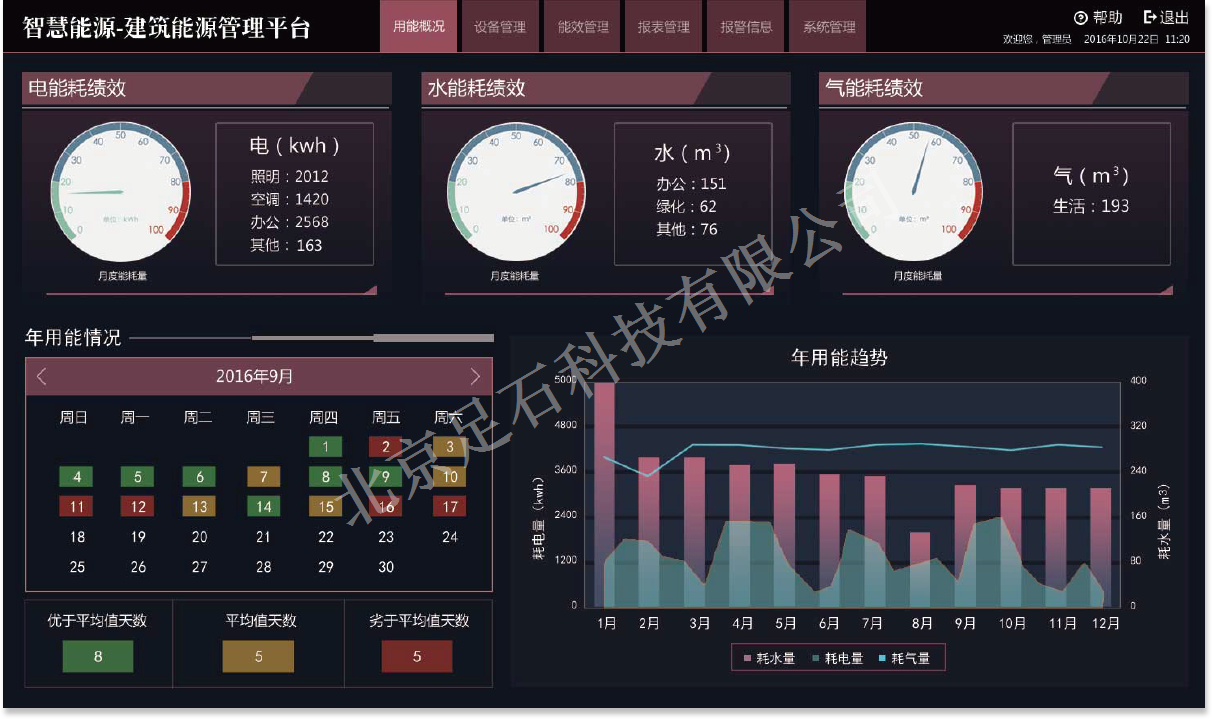
Task: Switch to the 报警信息 tab
Action: [746, 27]
